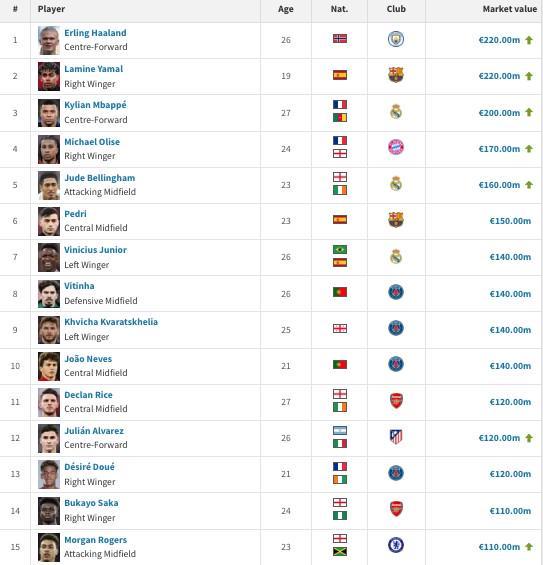Viewport: 543px width, 565px height.
Task: Click Arsenal crest in Declan Rice row
Action: click(x=396, y=400)
